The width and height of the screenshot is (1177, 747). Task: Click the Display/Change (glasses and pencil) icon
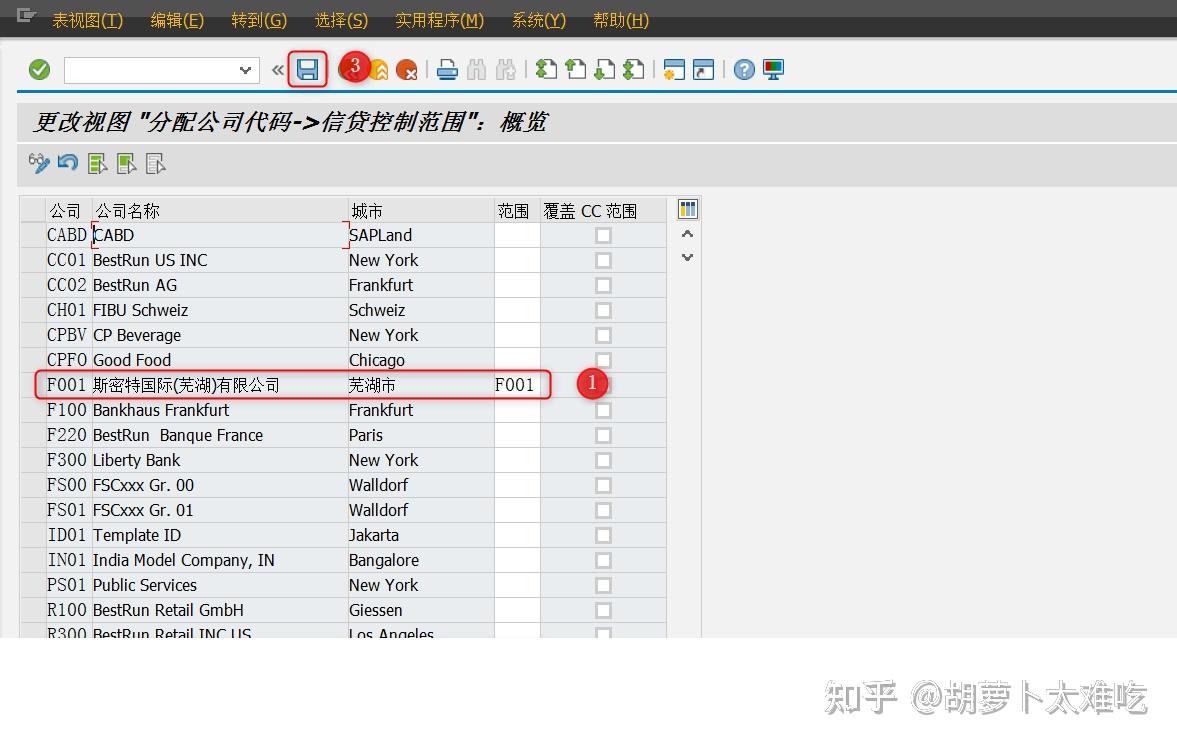pyautogui.click(x=38, y=163)
